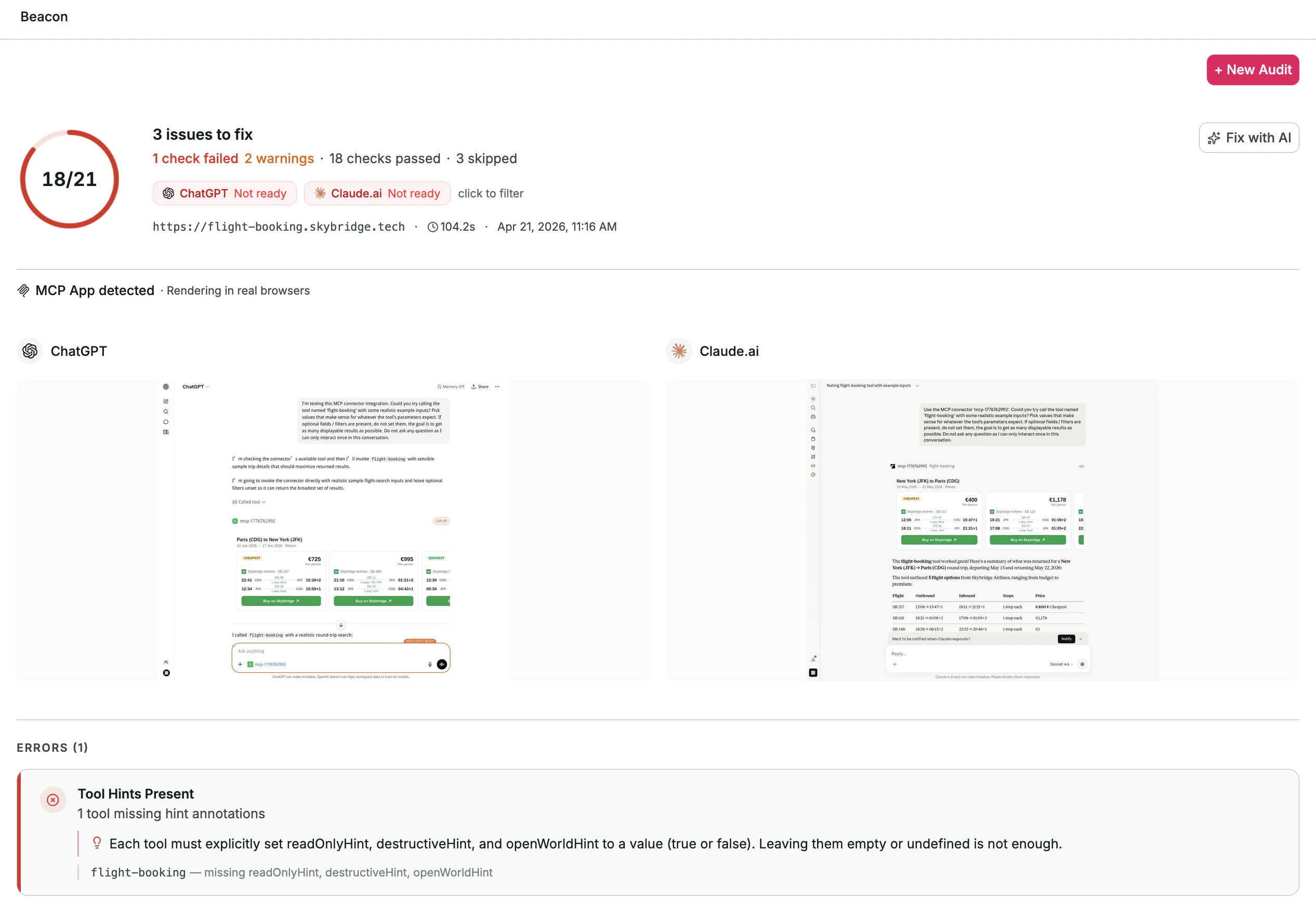This screenshot has width=1316, height=904.
Task: Open the ChatGPT model selector dropdown
Action: coord(195,387)
